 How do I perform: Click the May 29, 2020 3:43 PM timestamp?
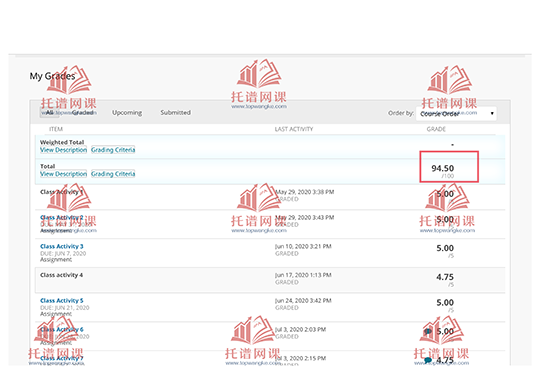click(x=304, y=217)
